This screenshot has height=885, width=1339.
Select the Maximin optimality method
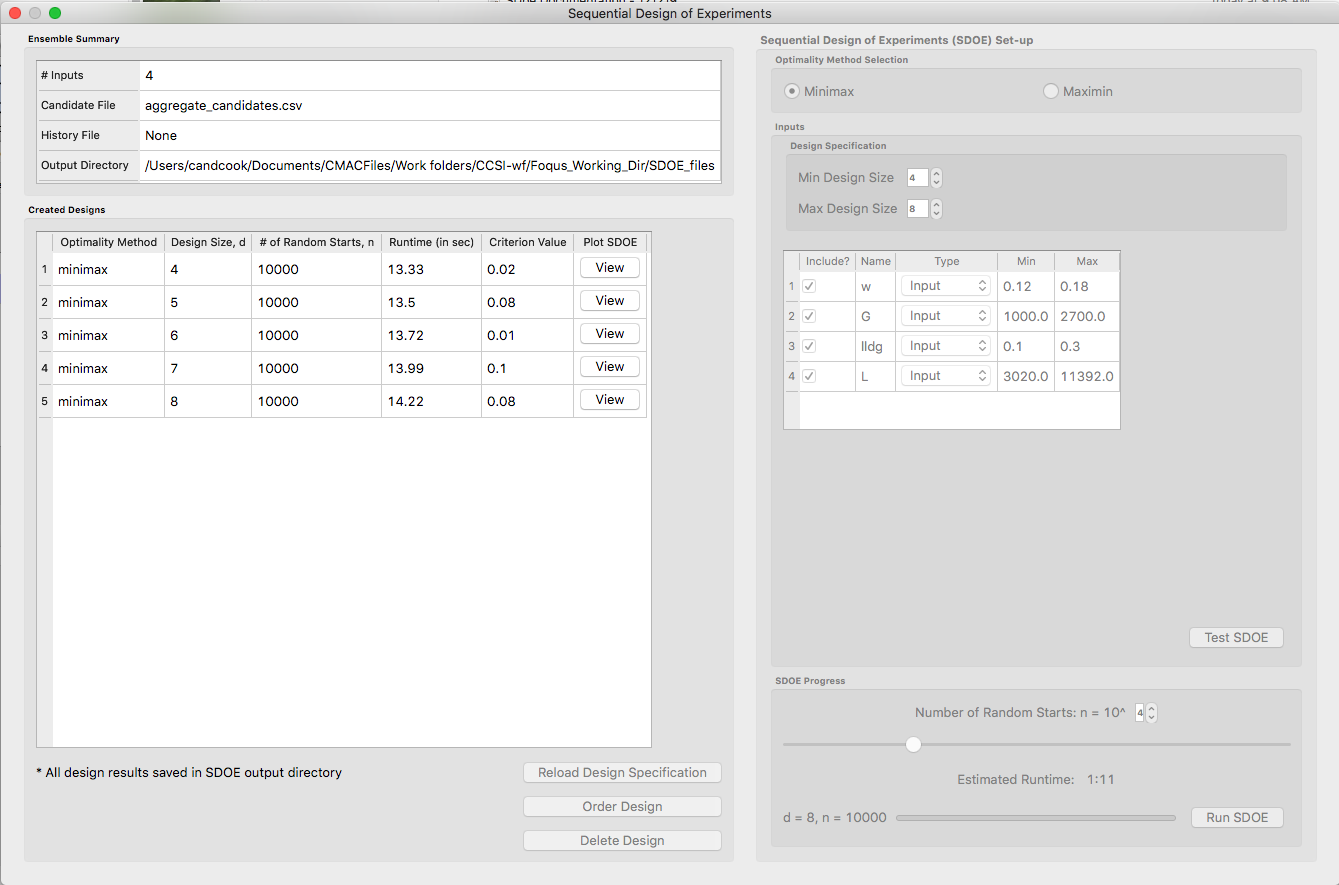tap(1051, 91)
